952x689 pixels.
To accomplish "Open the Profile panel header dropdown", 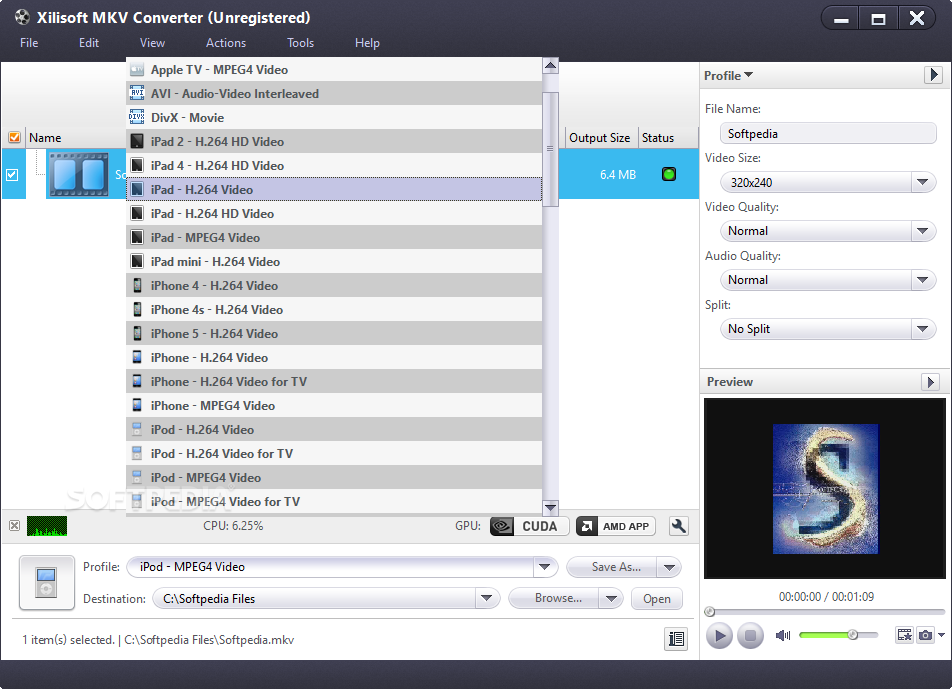I will (x=729, y=75).
